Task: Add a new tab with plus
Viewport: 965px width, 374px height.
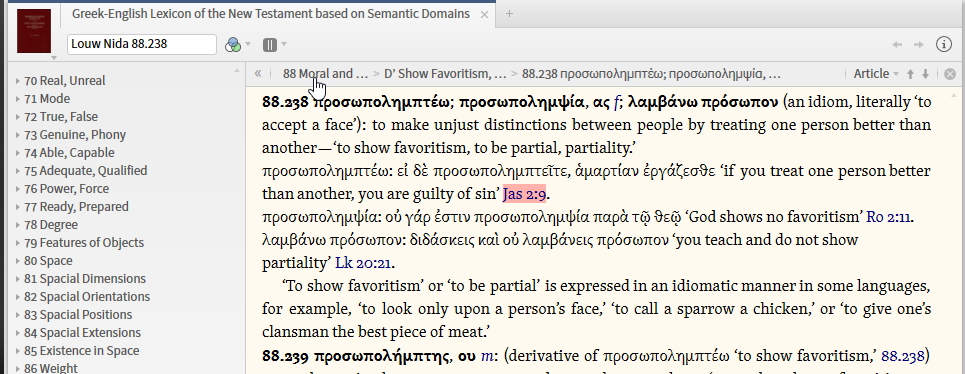Action: [x=509, y=14]
